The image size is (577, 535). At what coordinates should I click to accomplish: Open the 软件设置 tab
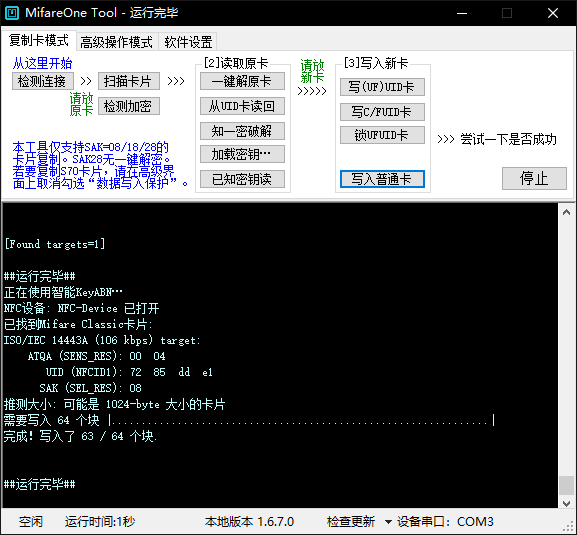(x=188, y=42)
